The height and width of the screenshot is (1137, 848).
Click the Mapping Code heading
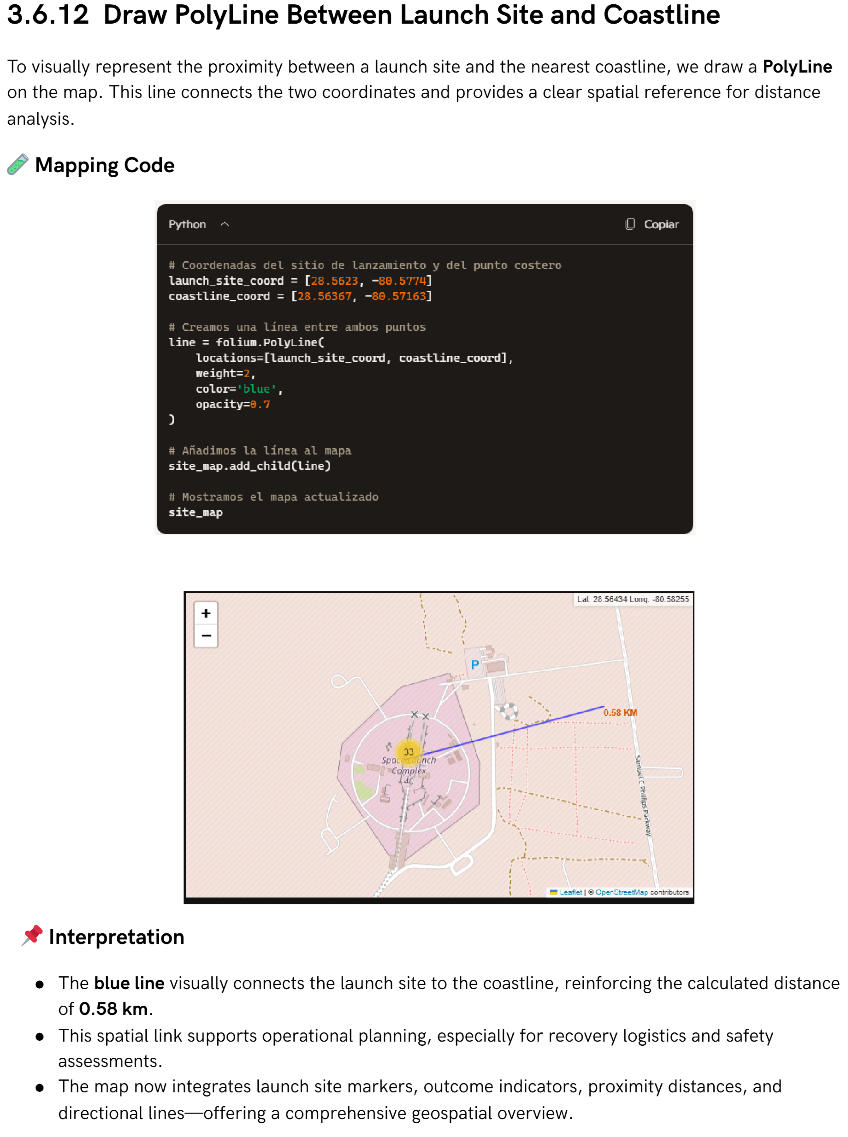coord(104,165)
